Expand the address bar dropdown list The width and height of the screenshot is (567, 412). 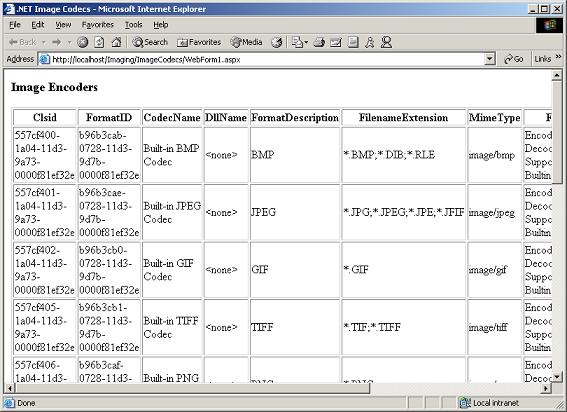coord(489,59)
